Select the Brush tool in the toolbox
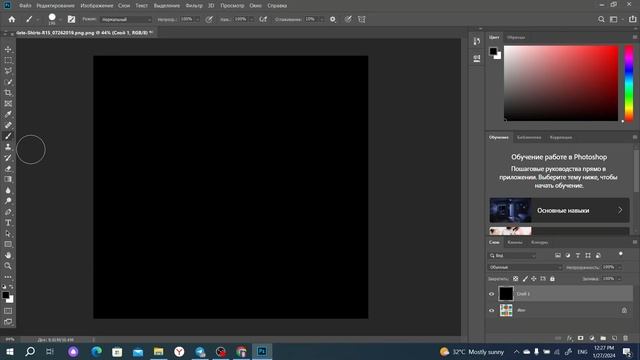The width and height of the screenshot is (640, 360). [8, 136]
